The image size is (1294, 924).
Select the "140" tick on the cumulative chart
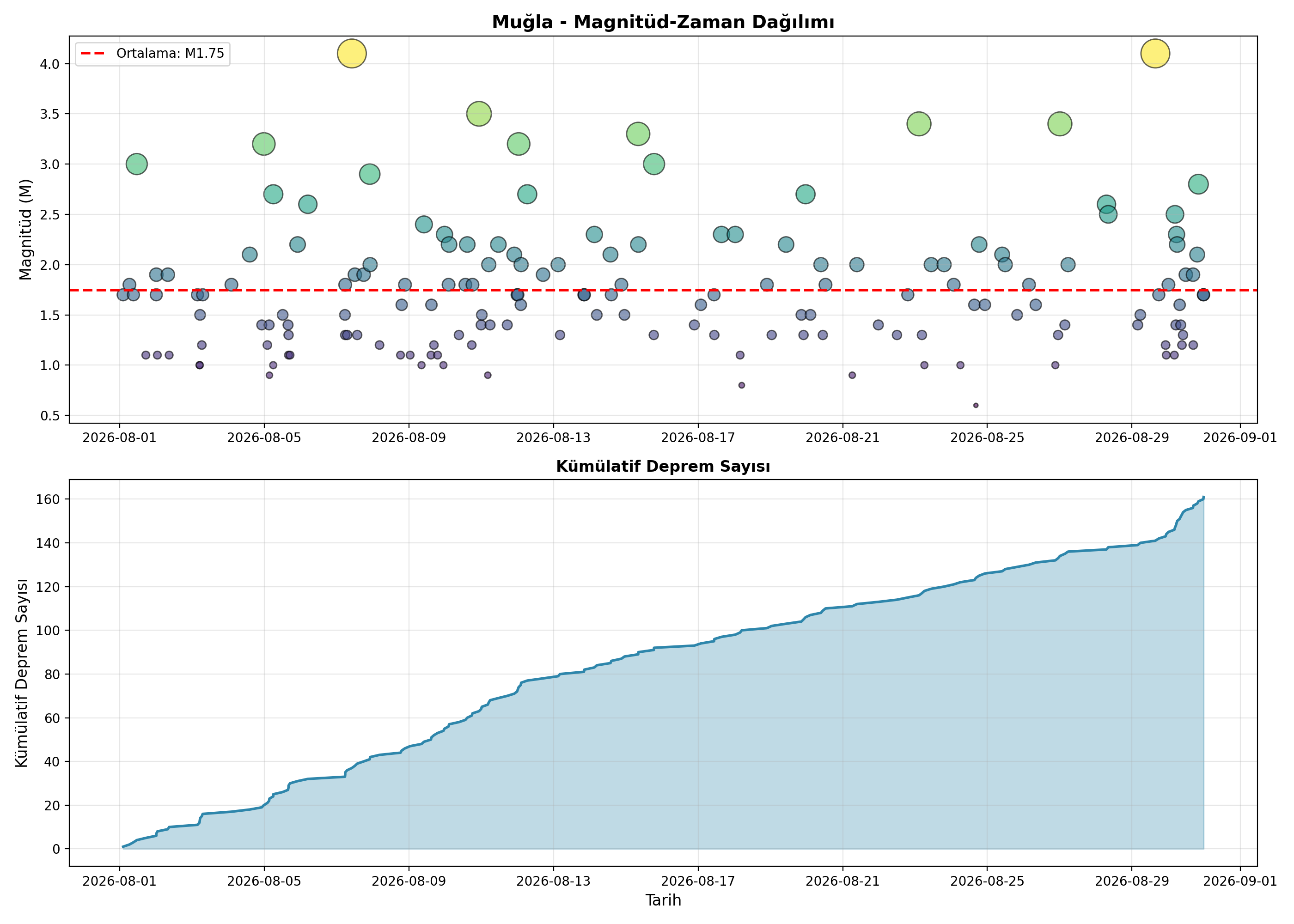tap(49, 543)
